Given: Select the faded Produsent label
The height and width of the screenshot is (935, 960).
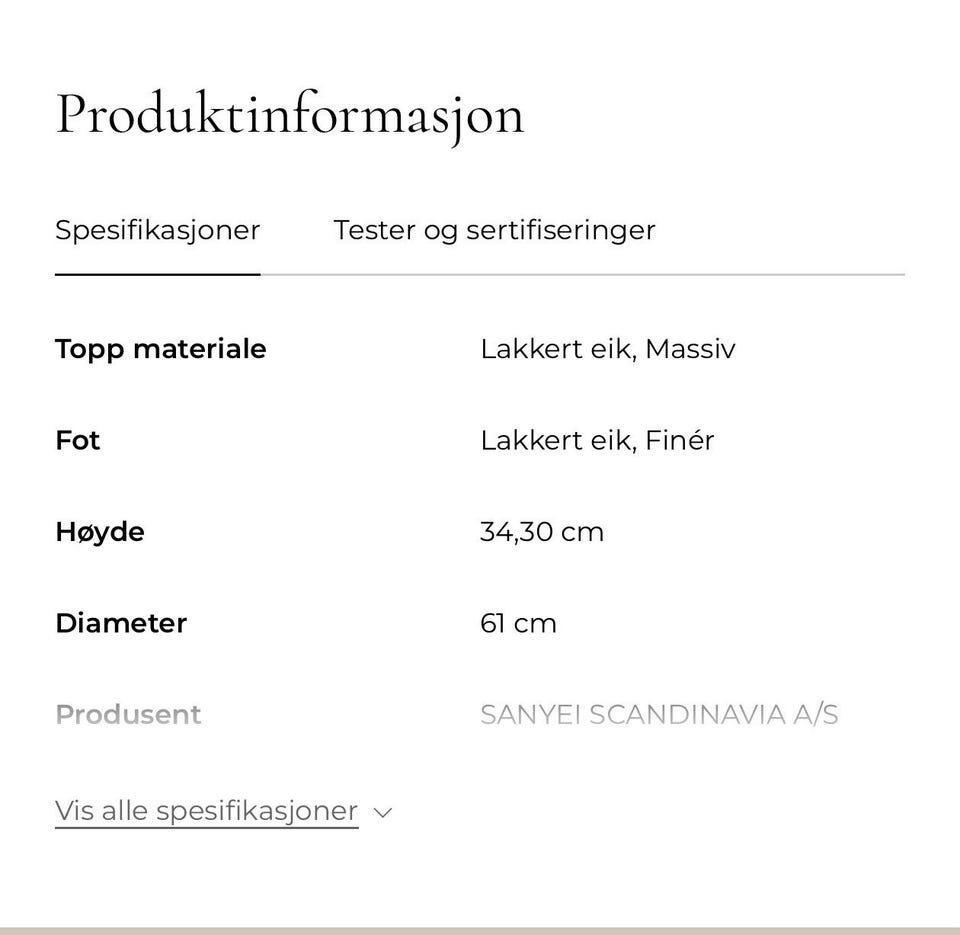Looking at the screenshot, I should point(128,715).
